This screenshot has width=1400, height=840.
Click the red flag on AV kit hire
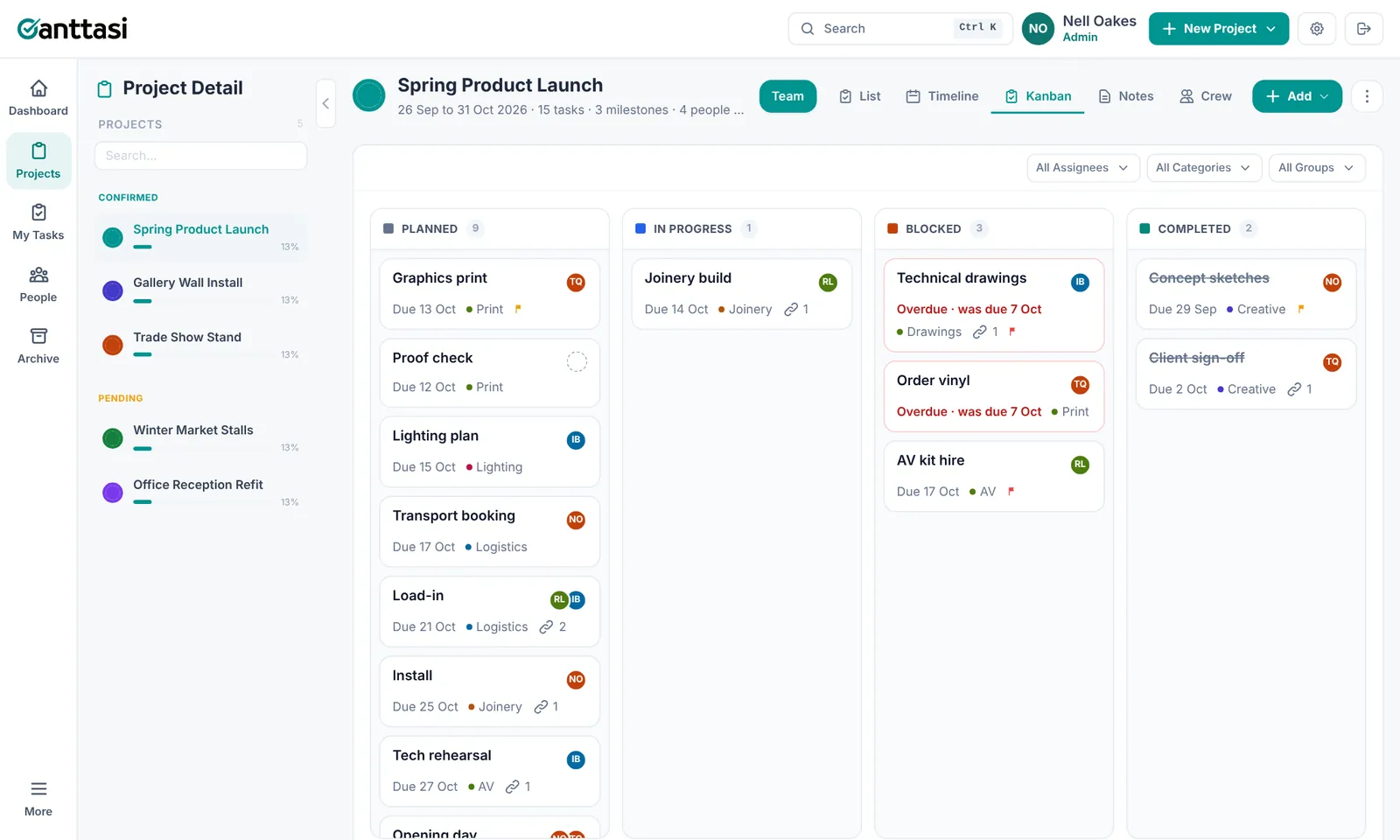(x=1011, y=492)
